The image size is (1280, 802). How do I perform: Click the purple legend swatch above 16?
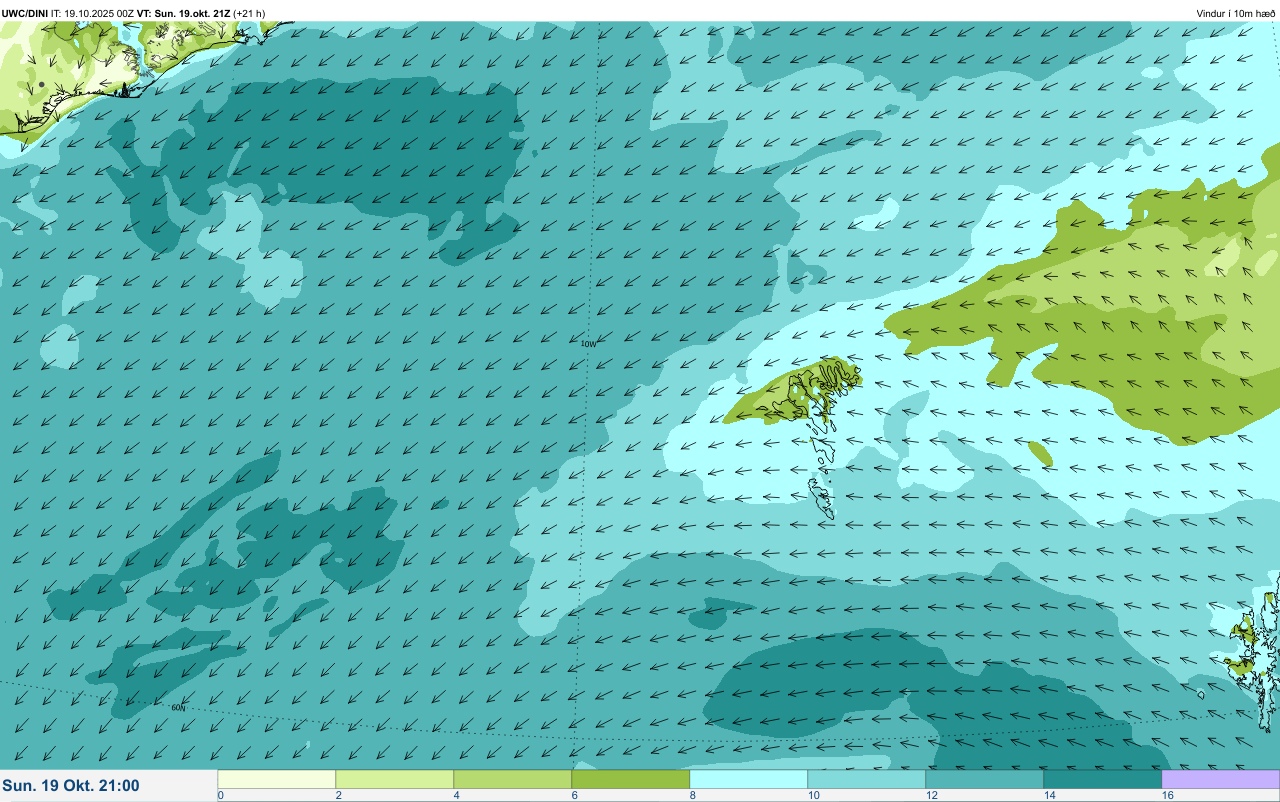tap(1220, 779)
